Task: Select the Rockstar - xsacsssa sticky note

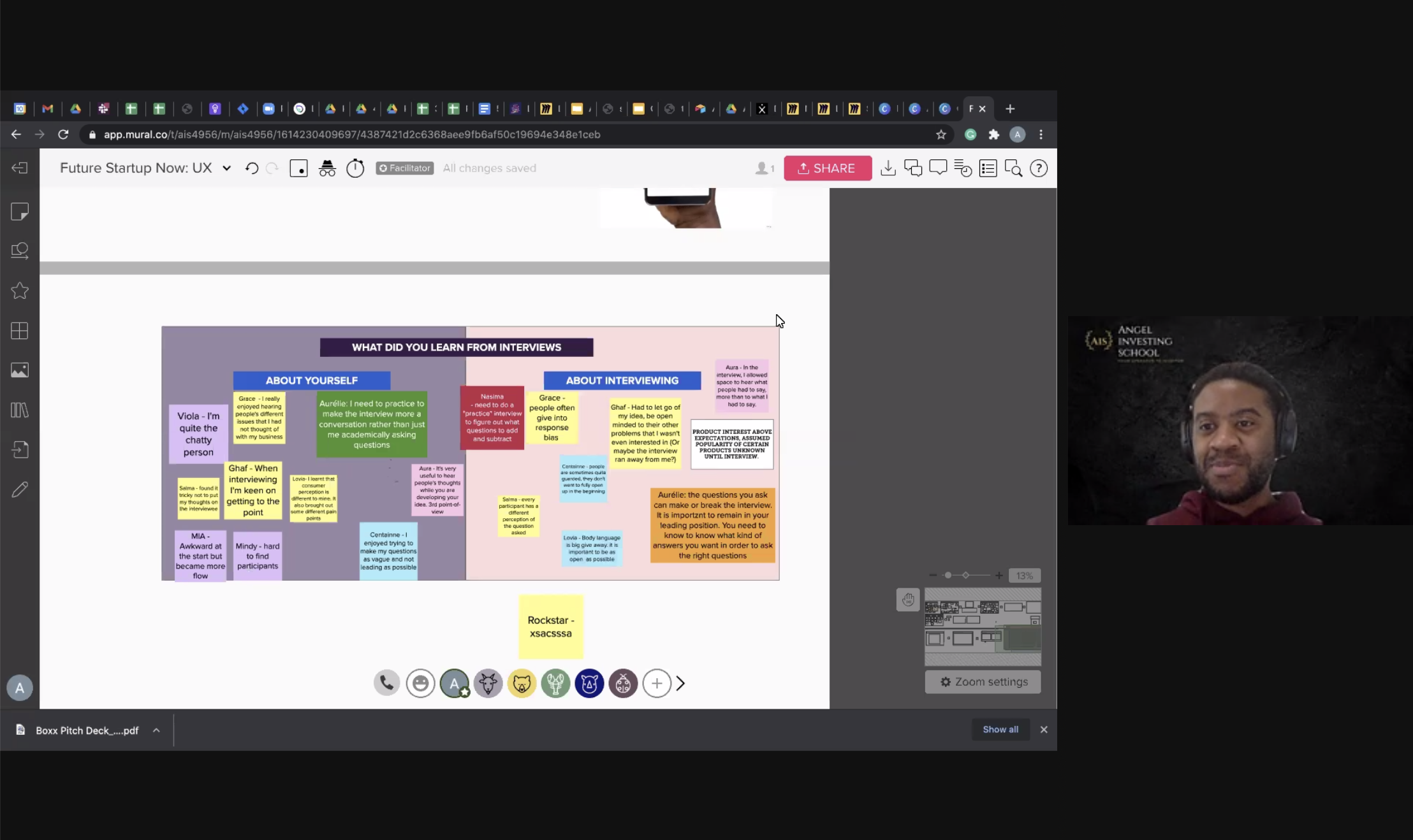Action: coord(551,627)
